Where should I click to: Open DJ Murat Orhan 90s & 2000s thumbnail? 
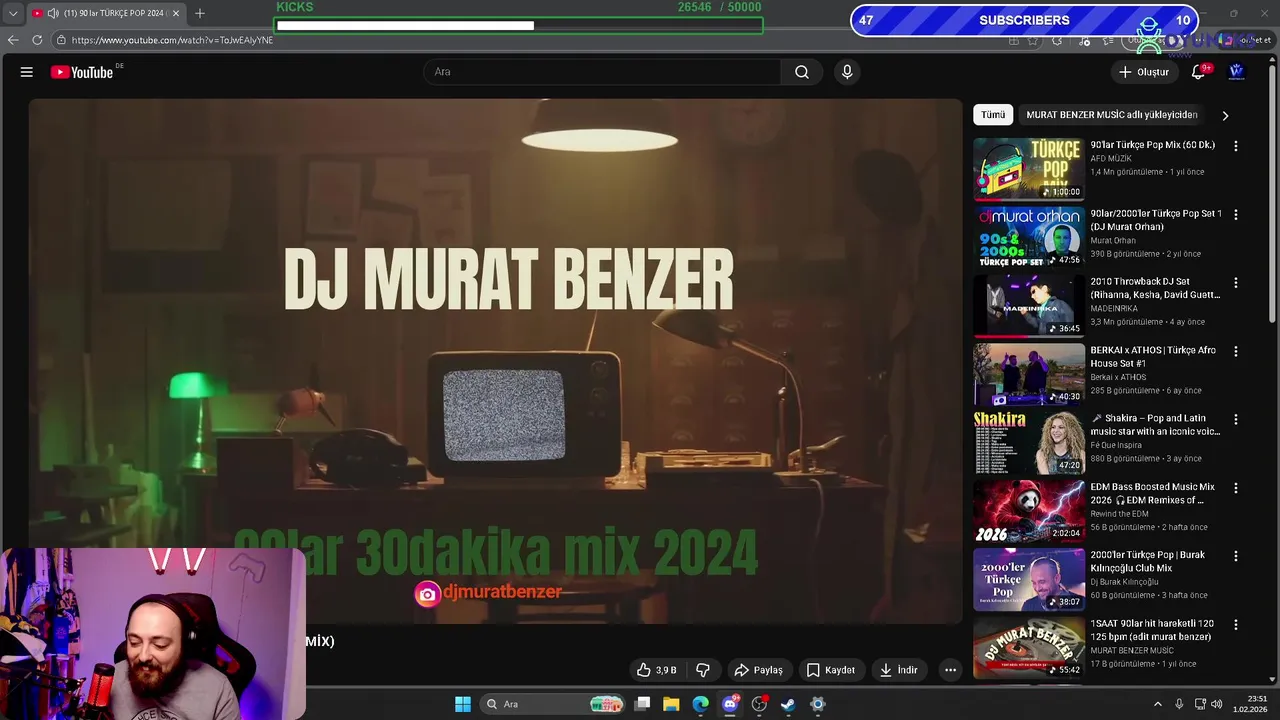click(x=1029, y=237)
